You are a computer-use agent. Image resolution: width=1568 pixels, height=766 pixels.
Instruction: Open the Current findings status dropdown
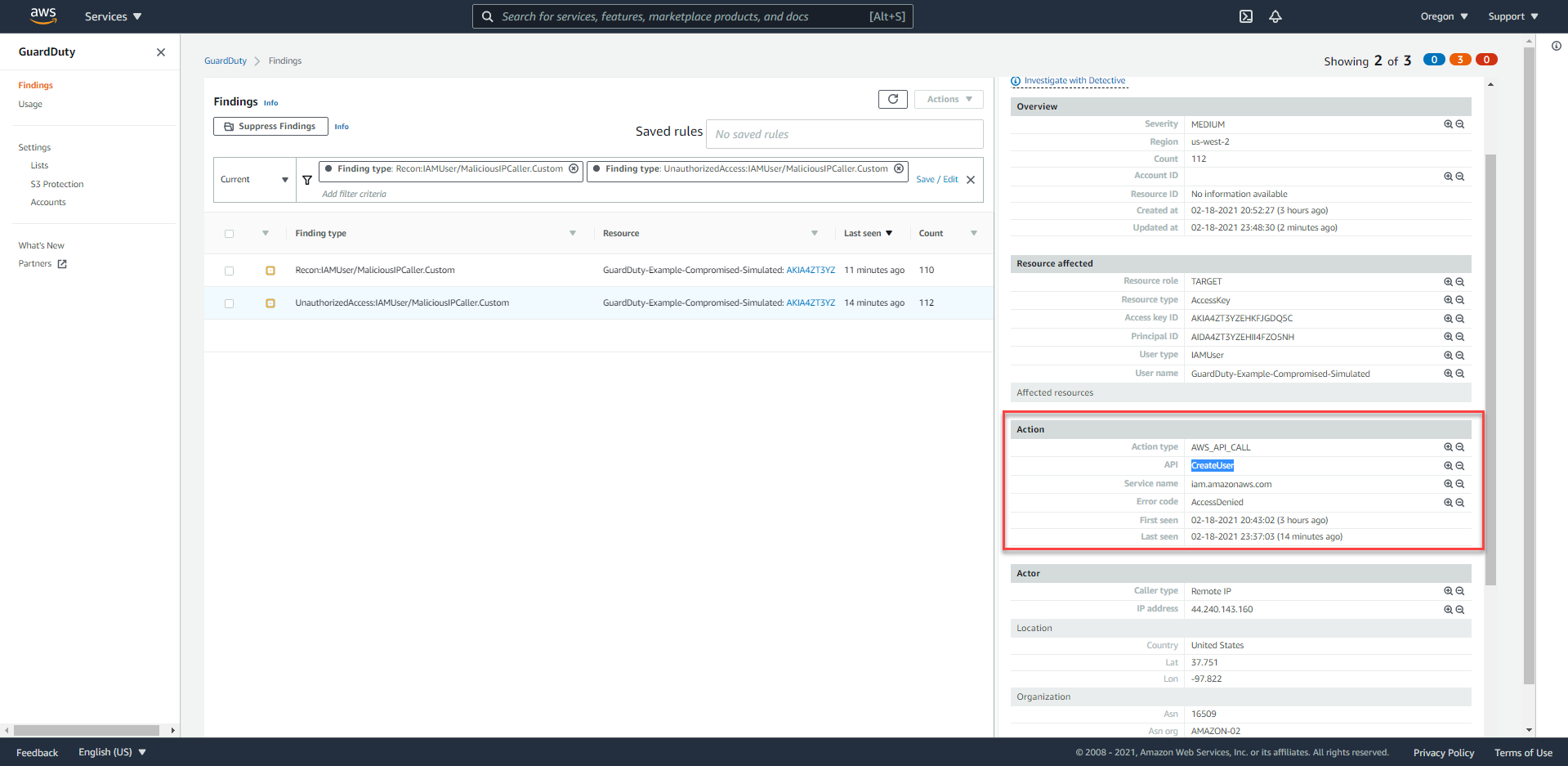pos(255,180)
